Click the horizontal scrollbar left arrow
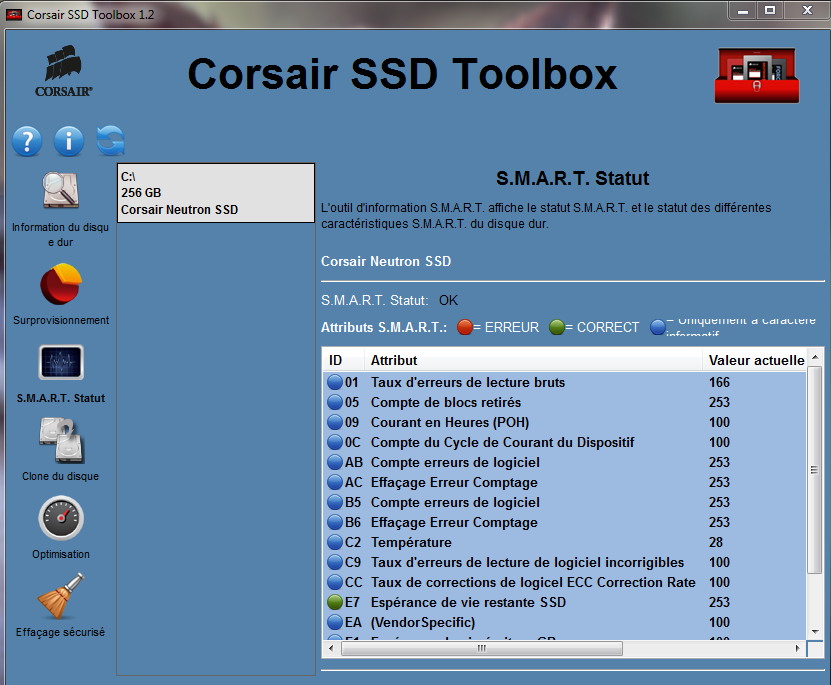Image resolution: width=831 pixels, height=685 pixels. pyautogui.click(x=331, y=648)
